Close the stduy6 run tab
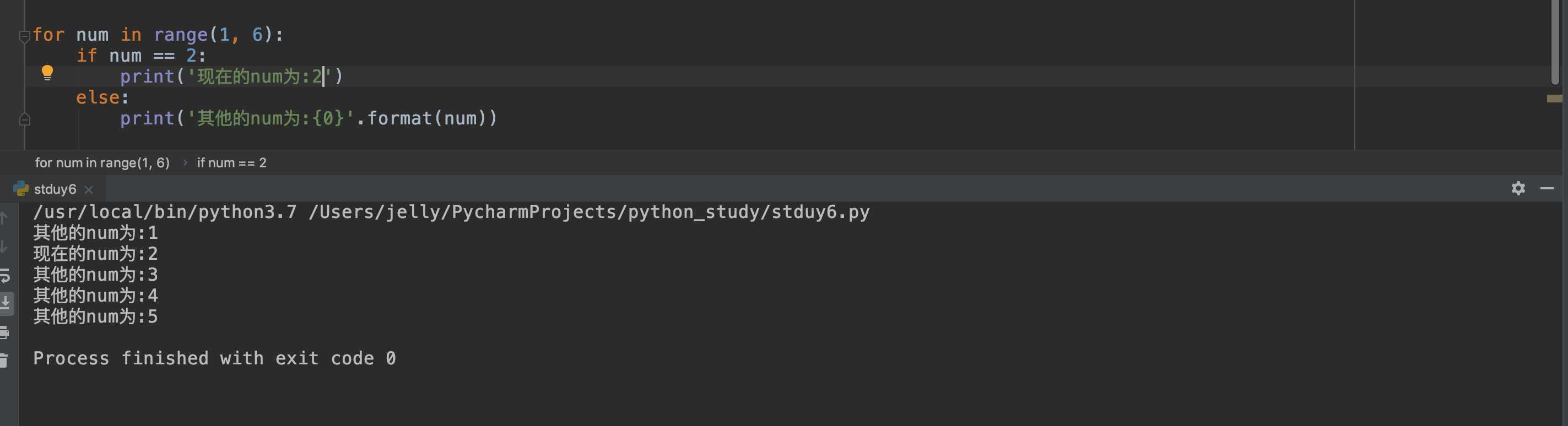1568x426 pixels. 89,189
